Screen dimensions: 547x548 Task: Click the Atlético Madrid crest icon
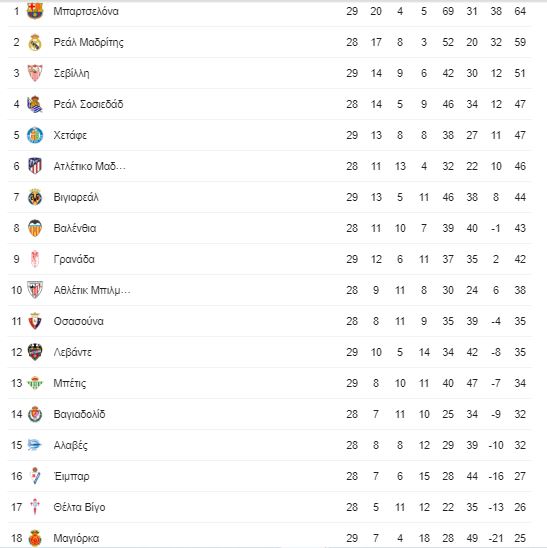[35, 166]
